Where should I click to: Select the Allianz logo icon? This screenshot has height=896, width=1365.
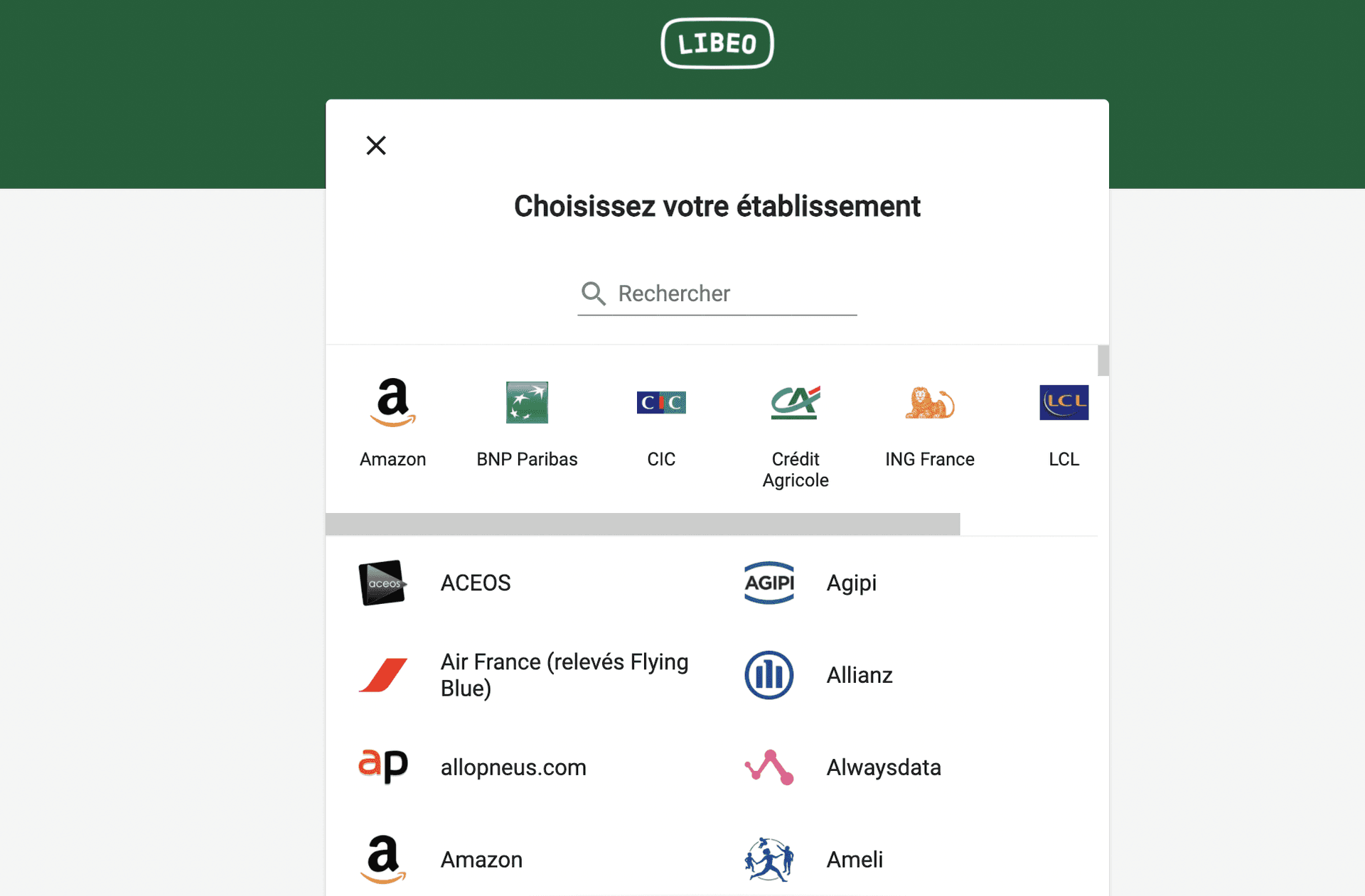tap(769, 675)
